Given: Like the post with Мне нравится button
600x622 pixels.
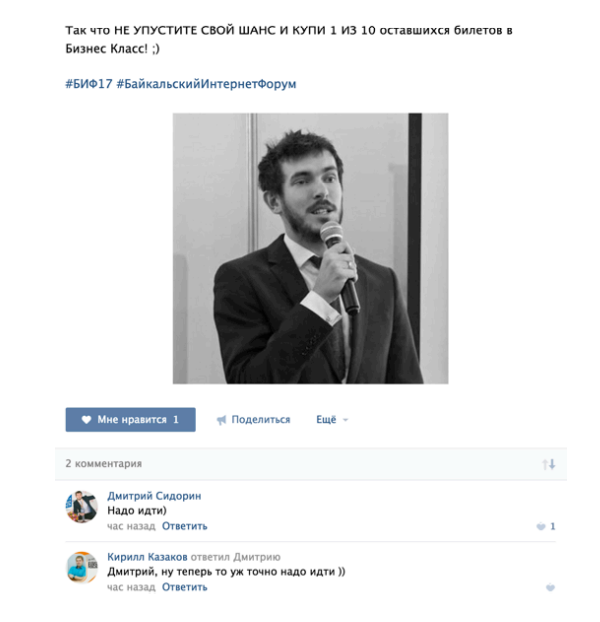Looking at the screenshot, I should [130, 419].
